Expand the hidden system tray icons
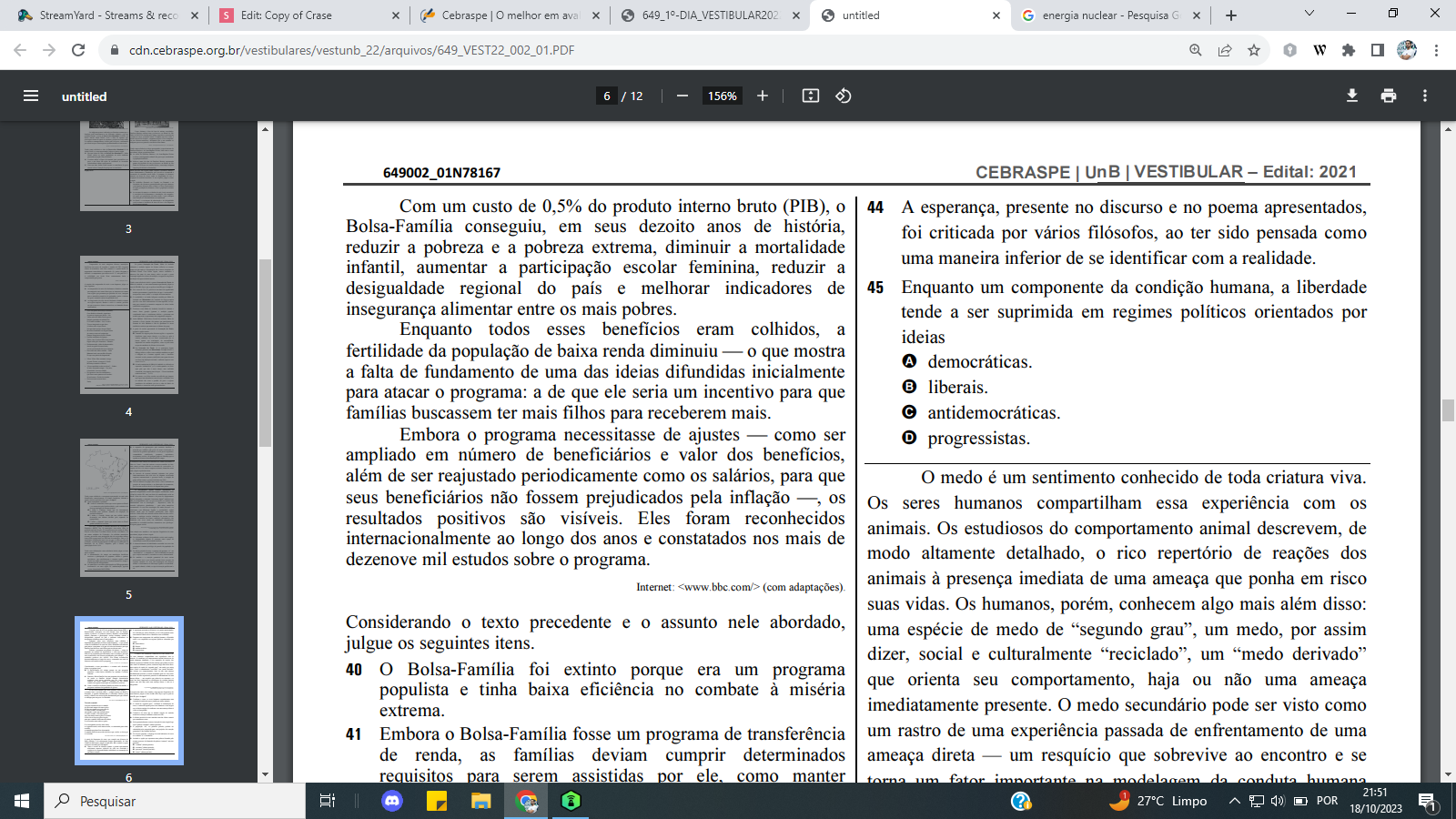1456x819 pixels. pos(1234,801)
